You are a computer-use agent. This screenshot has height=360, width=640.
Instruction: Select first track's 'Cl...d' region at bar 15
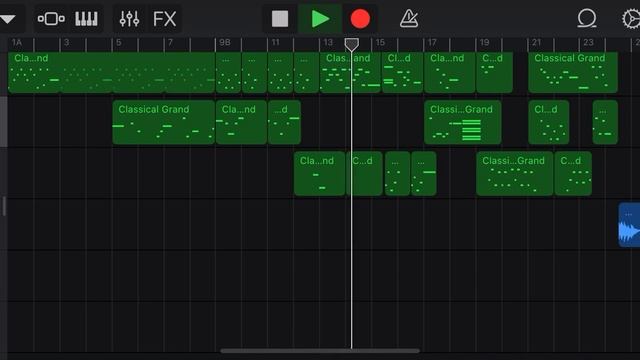pyautogui.click(x=402, y=72)
